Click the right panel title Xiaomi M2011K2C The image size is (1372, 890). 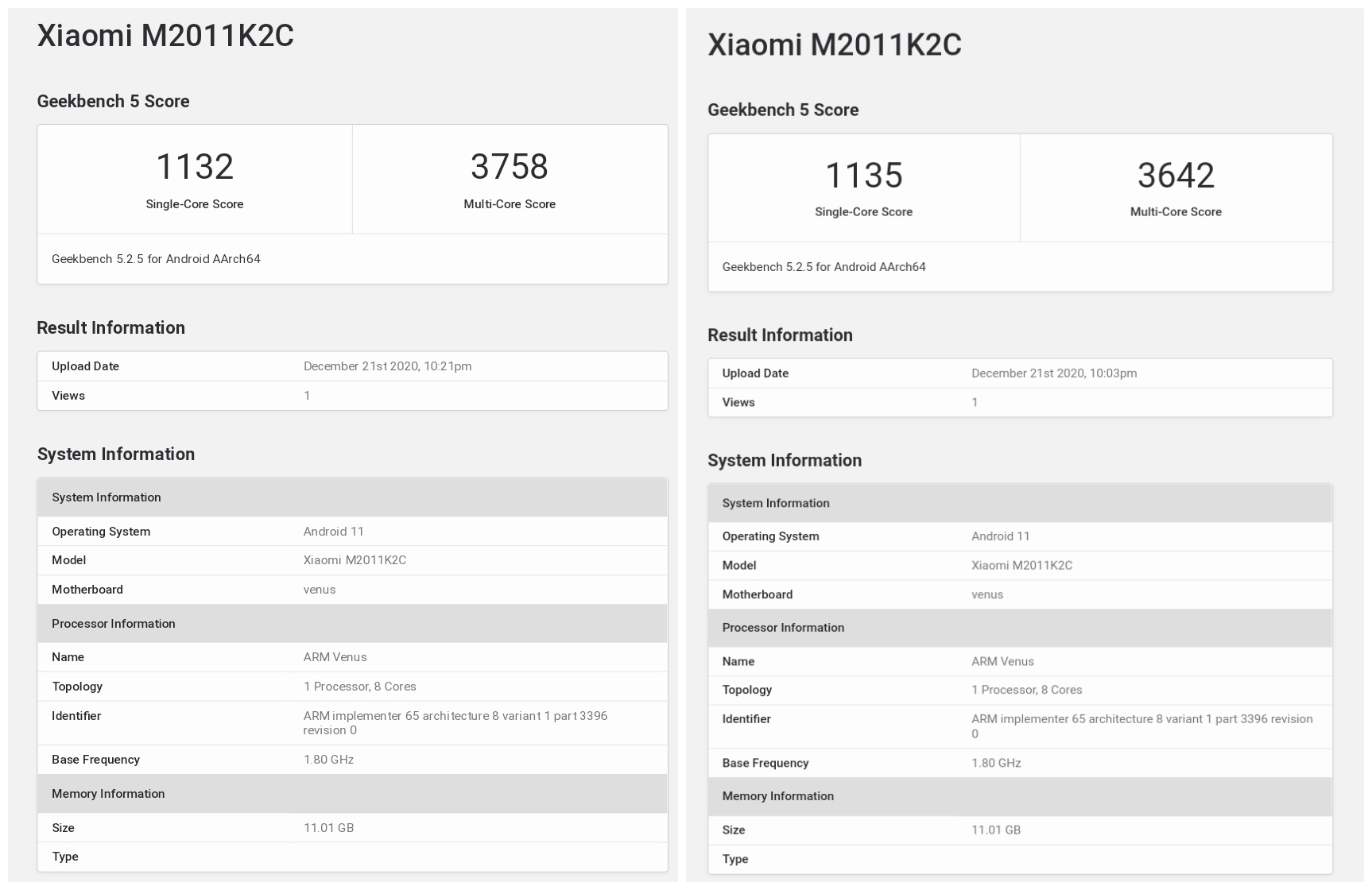[x=835, y=44]
